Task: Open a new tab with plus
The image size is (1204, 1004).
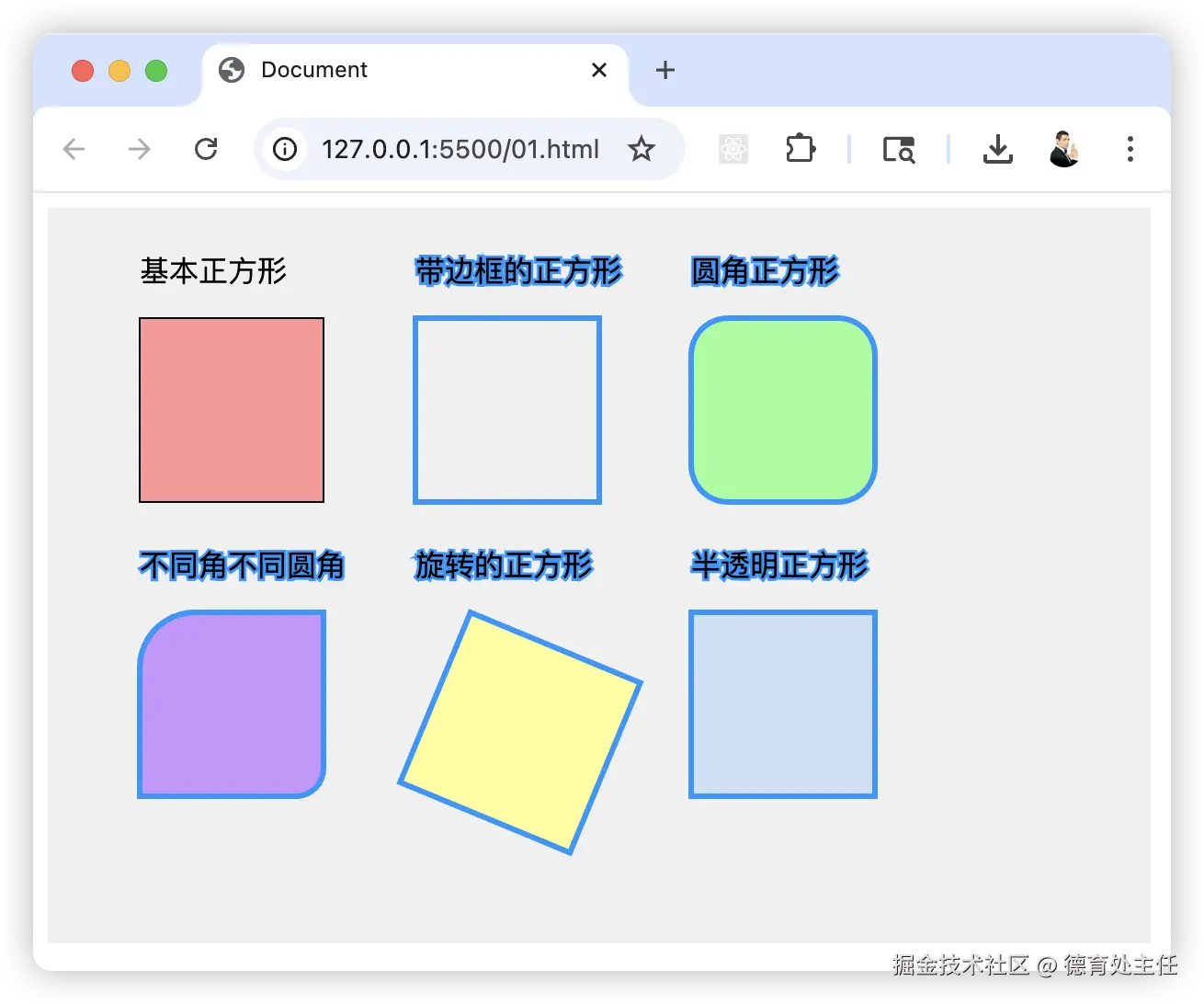Action: tap(665, 70)
